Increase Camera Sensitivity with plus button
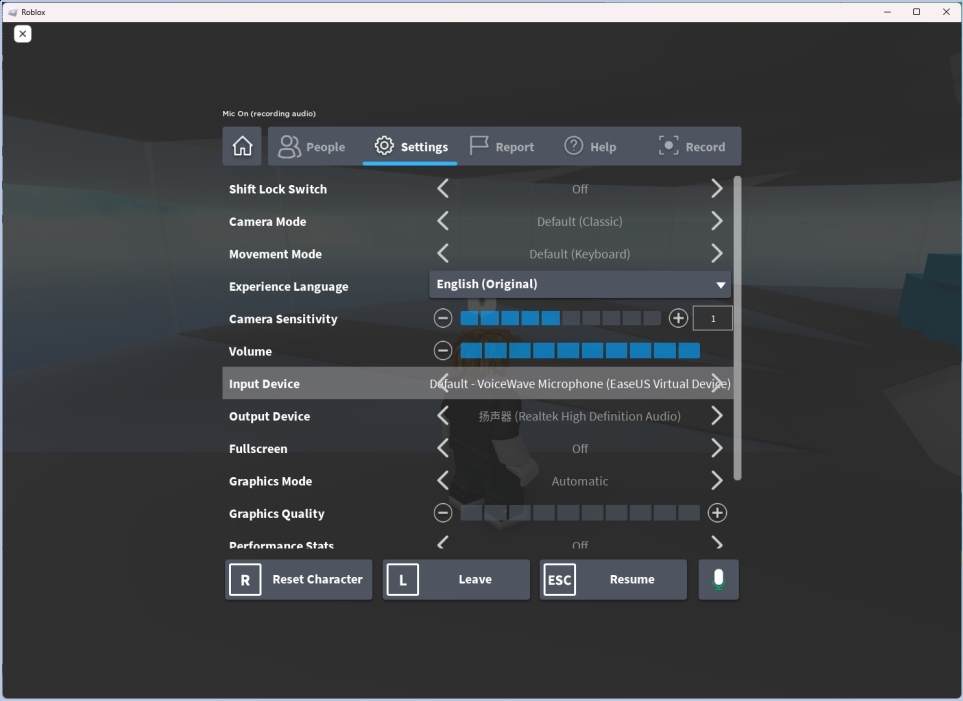This screenshot has height=701, width=963. [678, 318]
